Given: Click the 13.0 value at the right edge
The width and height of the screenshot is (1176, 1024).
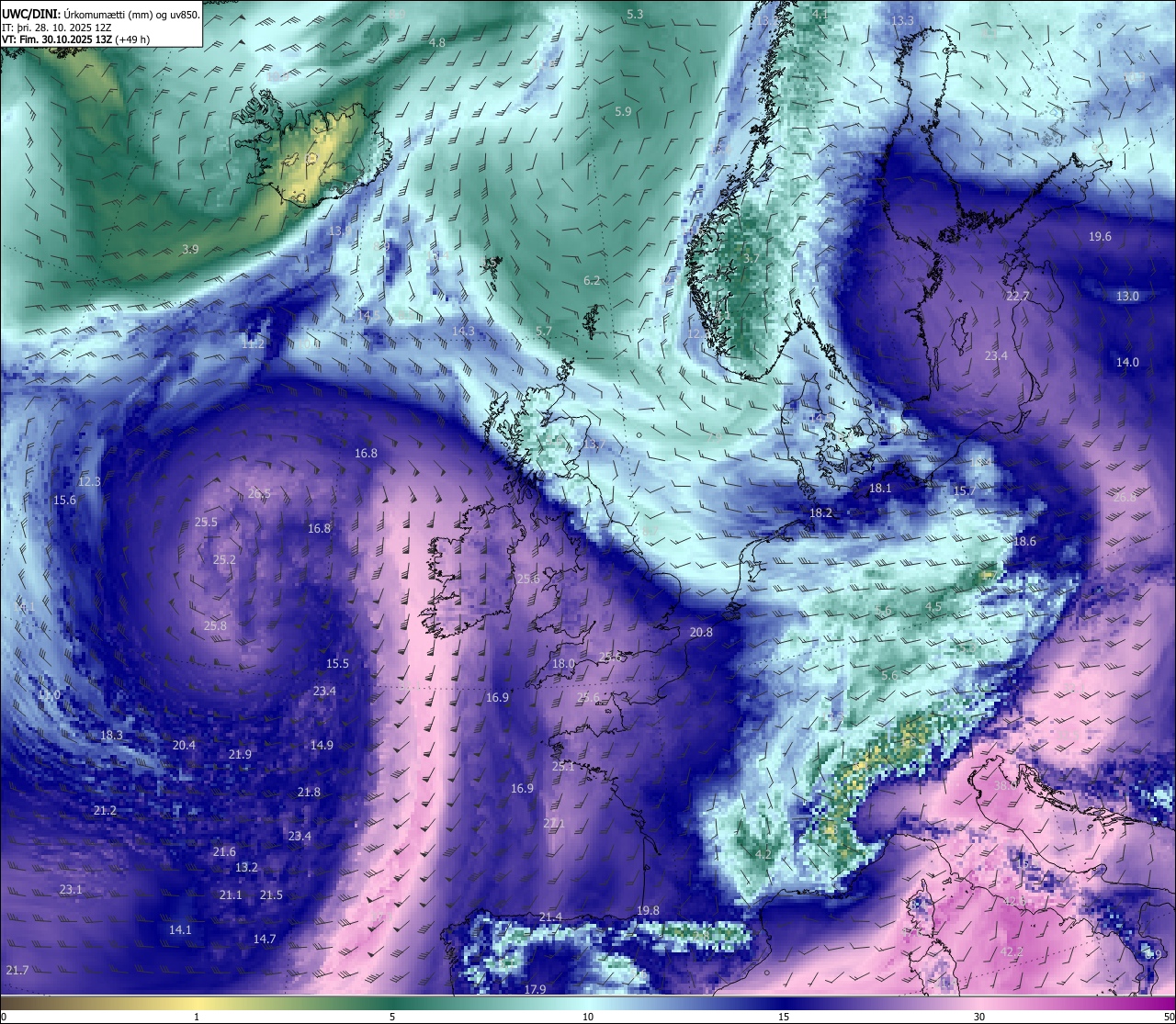Looking at the screenshot, I should (1127, 297).
